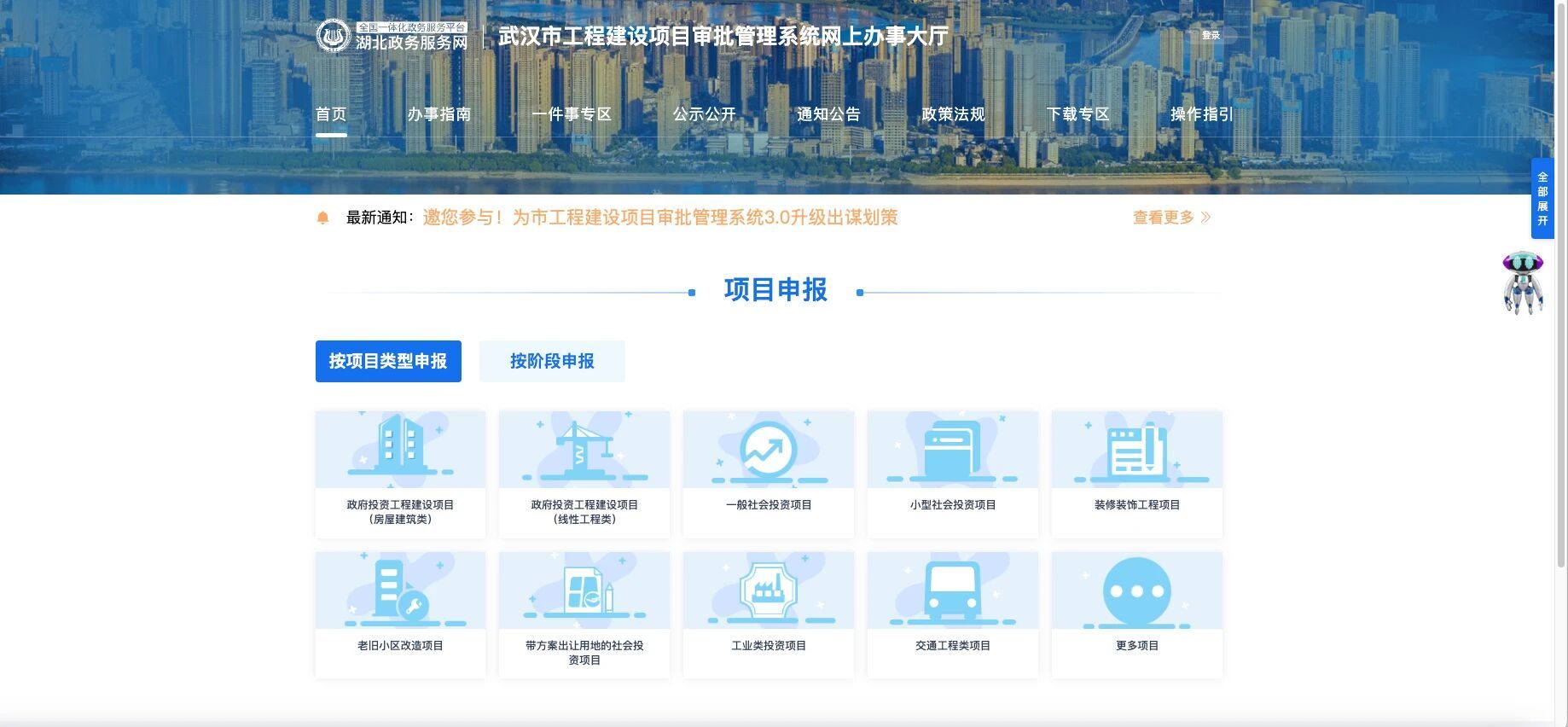Open the latest notice about system 3.0 upgrade

pyautogui.click(x=659, y=218)
